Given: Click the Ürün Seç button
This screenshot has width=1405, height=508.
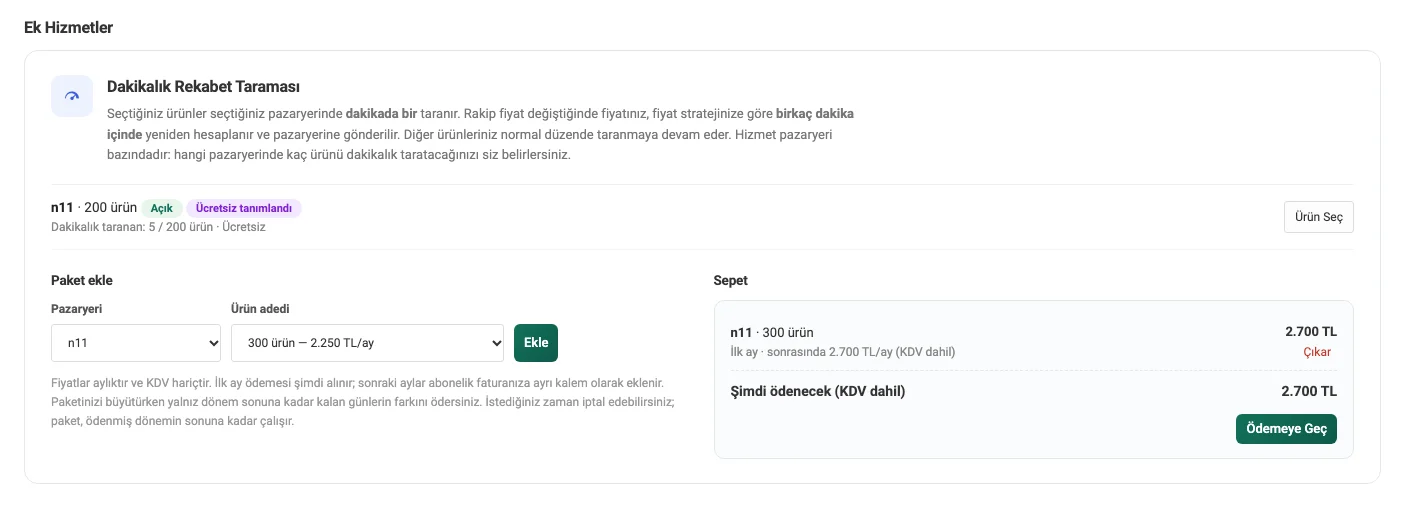Looking at the screenshot, I should coord(1318,217).
